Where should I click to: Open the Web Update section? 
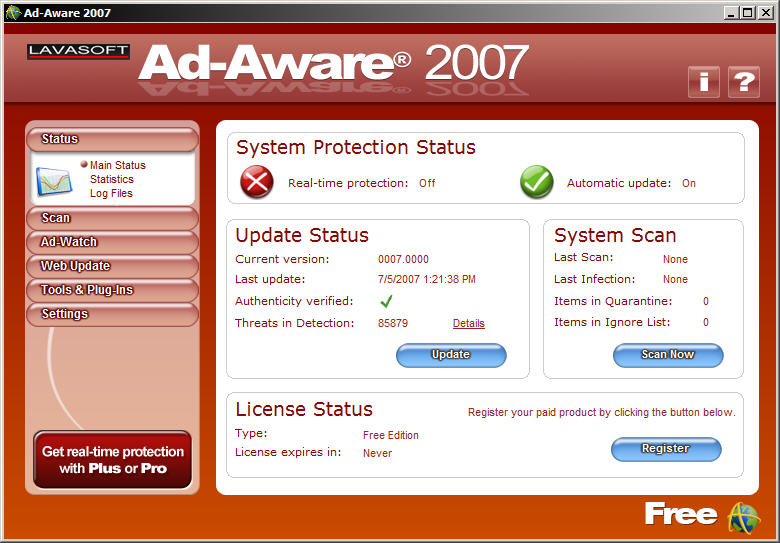point(112,266)
